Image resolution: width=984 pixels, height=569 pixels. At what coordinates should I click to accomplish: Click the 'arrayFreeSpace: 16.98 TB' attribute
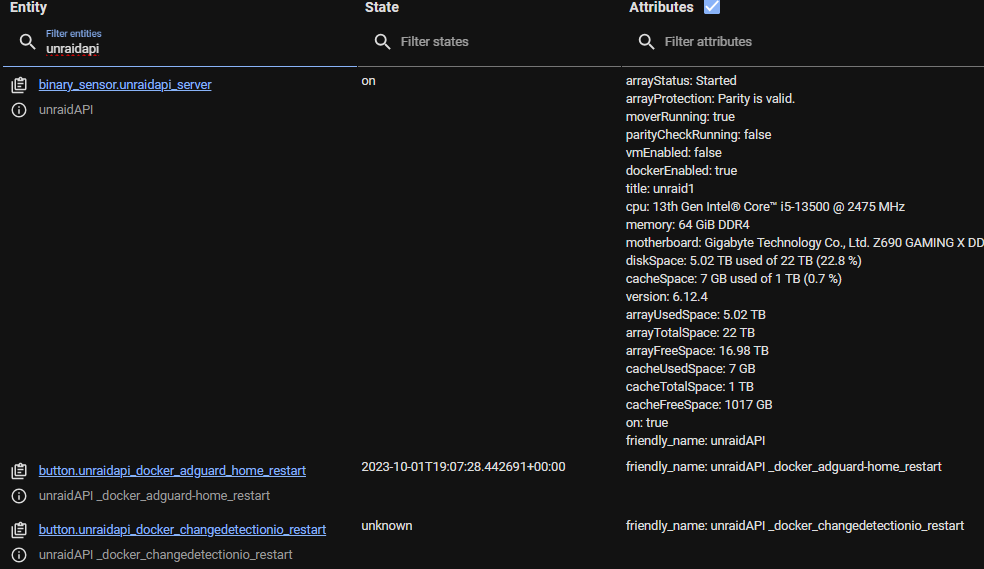697,351
